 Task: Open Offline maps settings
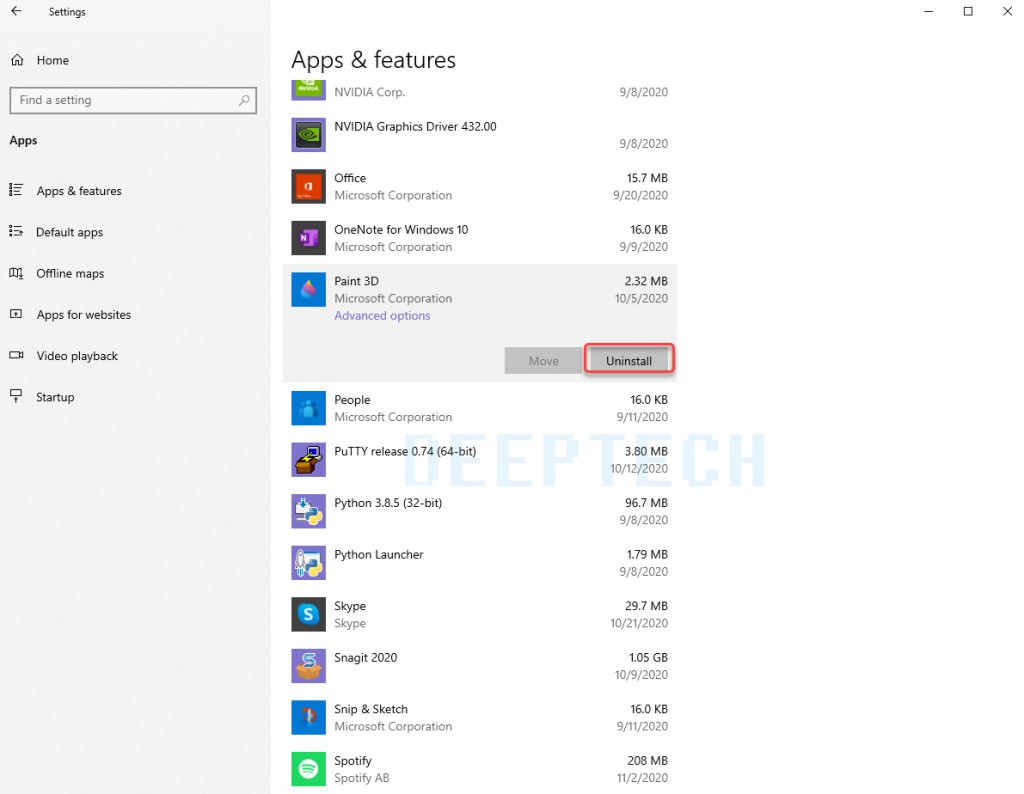coord(70,273)
